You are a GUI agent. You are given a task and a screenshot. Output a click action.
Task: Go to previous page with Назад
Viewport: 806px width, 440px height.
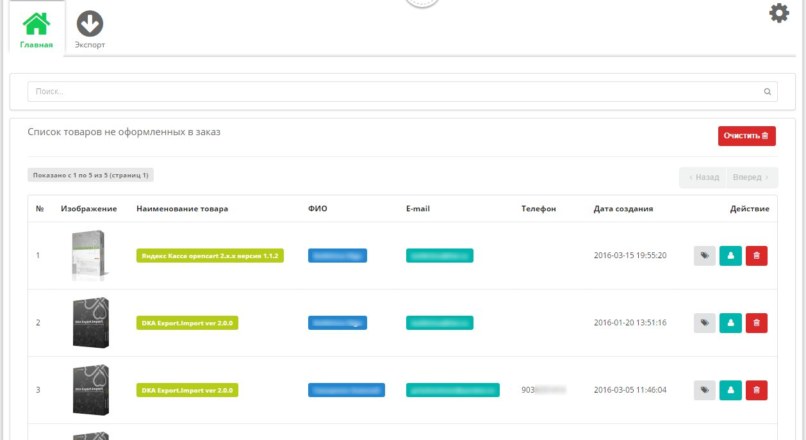tap(703, 177)
